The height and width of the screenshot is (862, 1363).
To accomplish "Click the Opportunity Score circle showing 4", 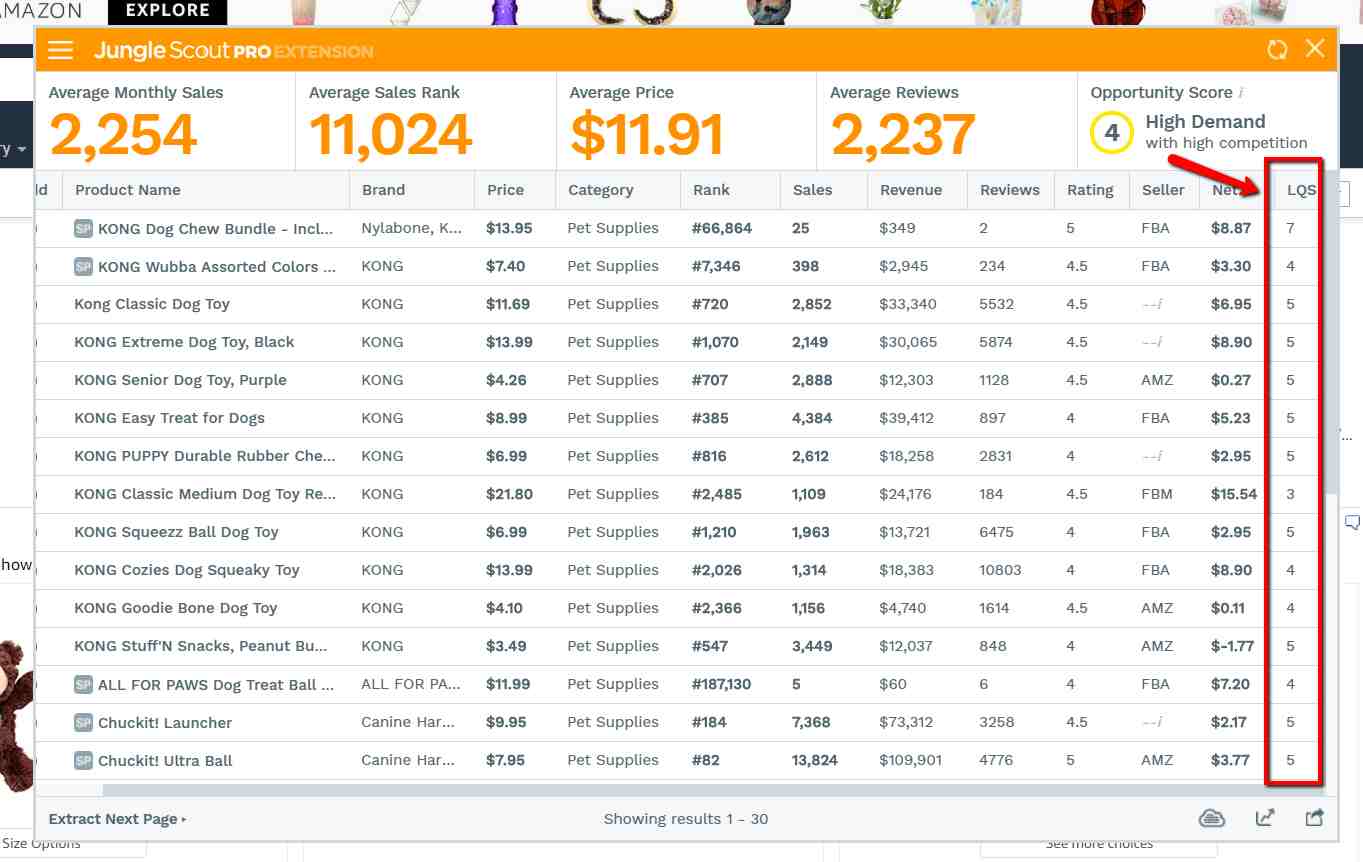I will [1111, 133].
